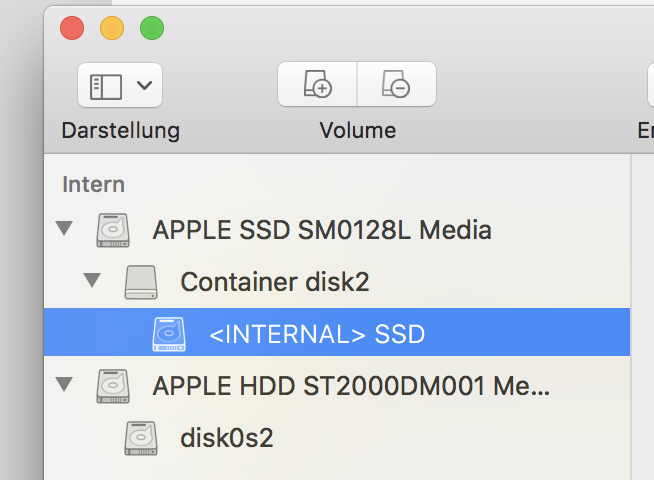This screenshot has height=480, width=654.
Task: Click the Container disk2 icon
Action: tap(141, 282)
